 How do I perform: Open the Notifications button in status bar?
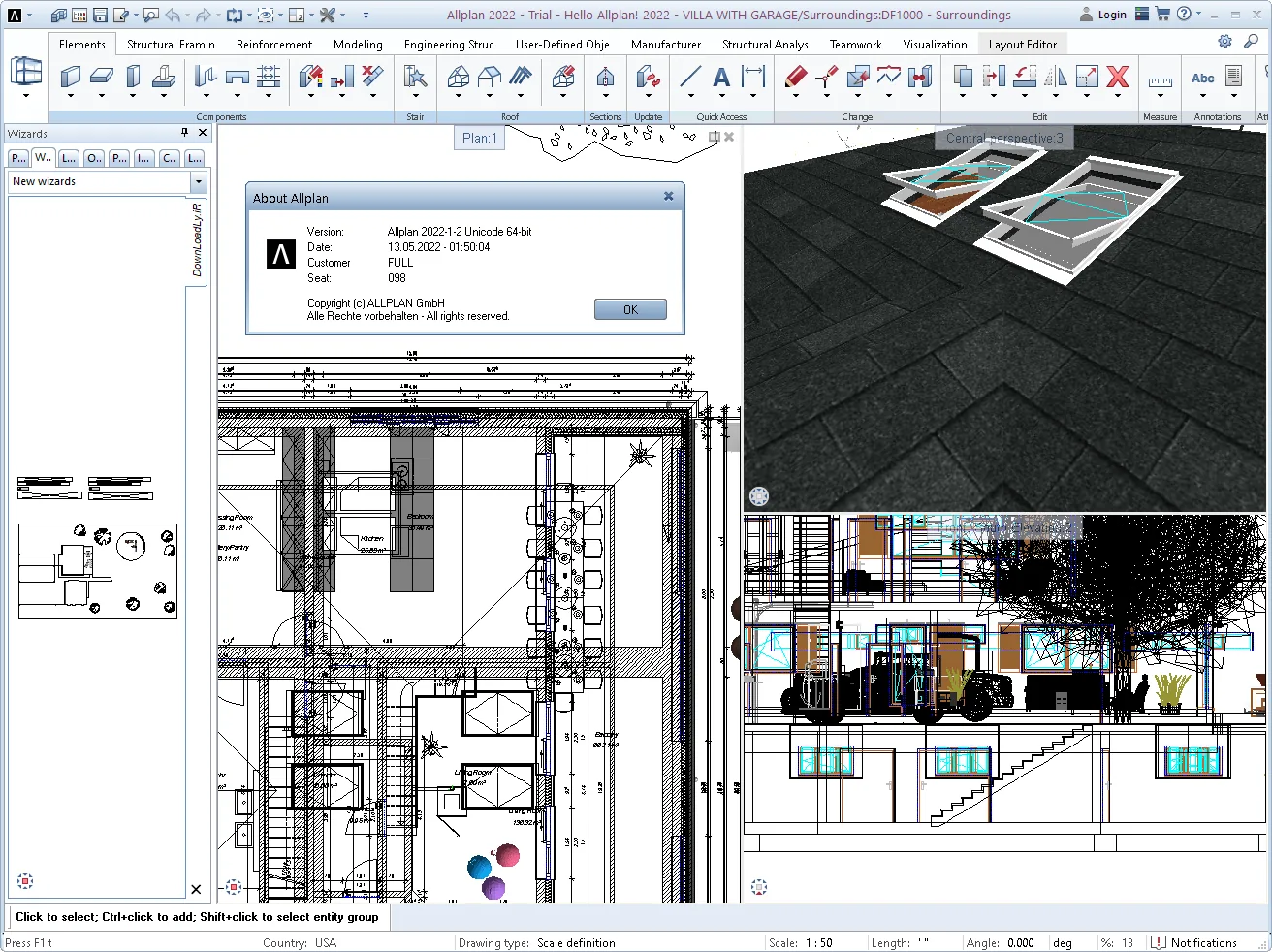[1193, 942]
